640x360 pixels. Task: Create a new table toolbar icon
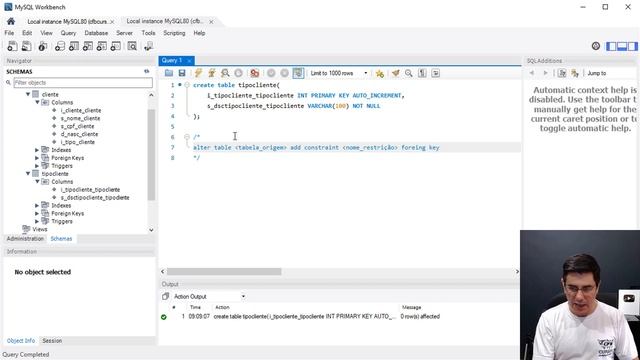[74, 46]
